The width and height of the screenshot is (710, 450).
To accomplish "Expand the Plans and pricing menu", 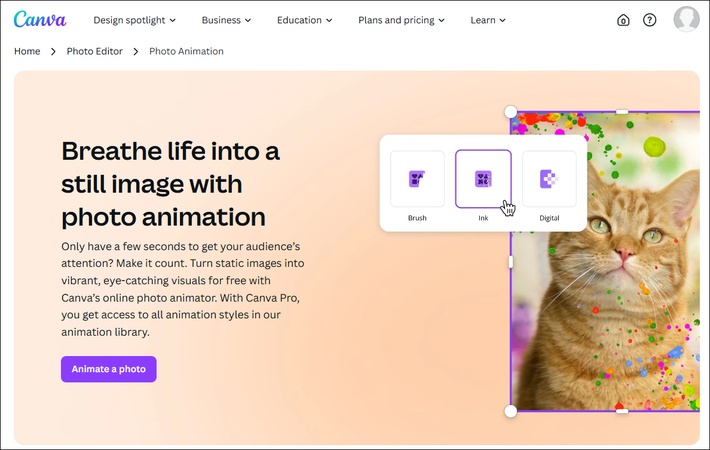I will tap(401, 20).
